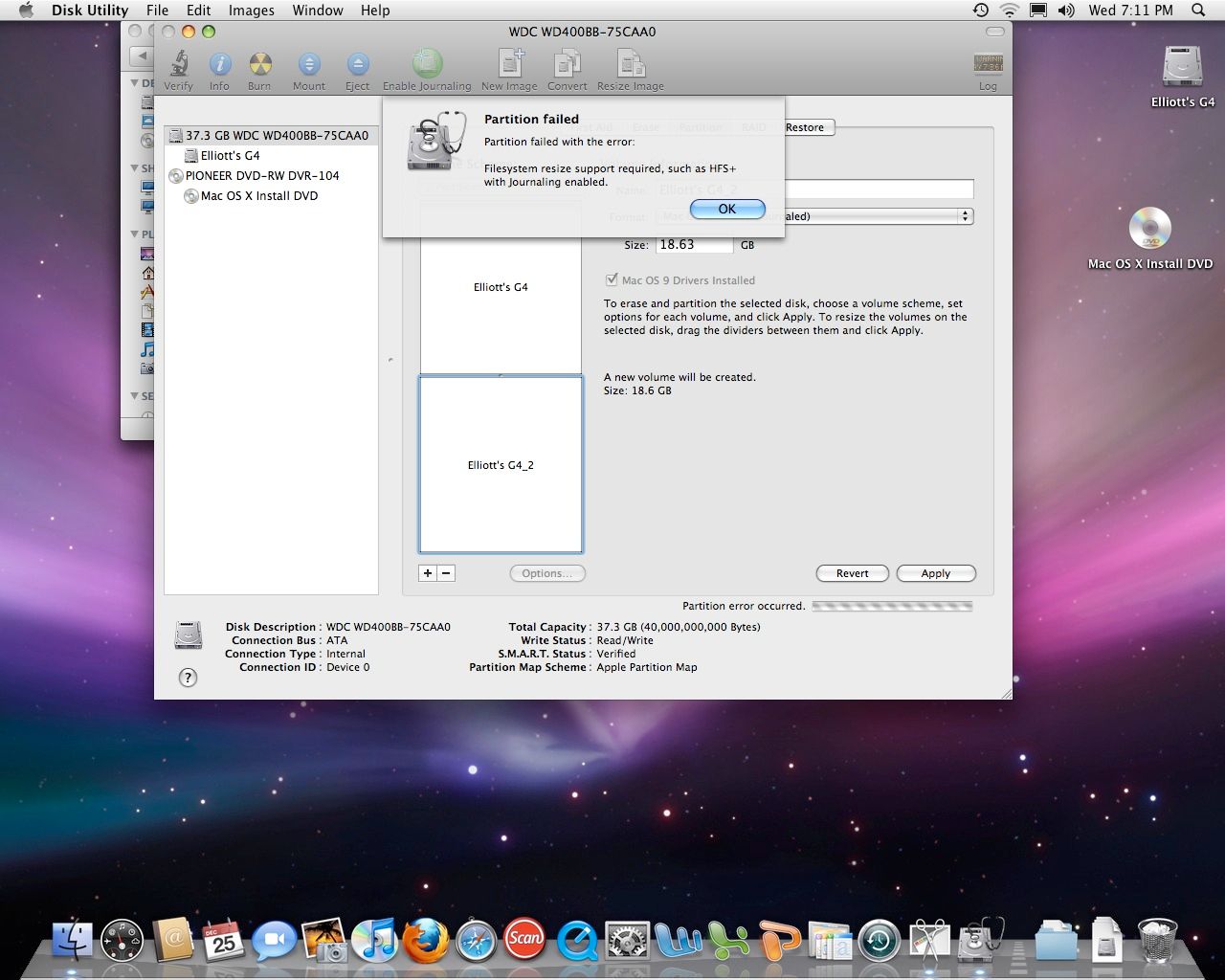
Task: Click the Options… button
Action: tap(547, 573)
